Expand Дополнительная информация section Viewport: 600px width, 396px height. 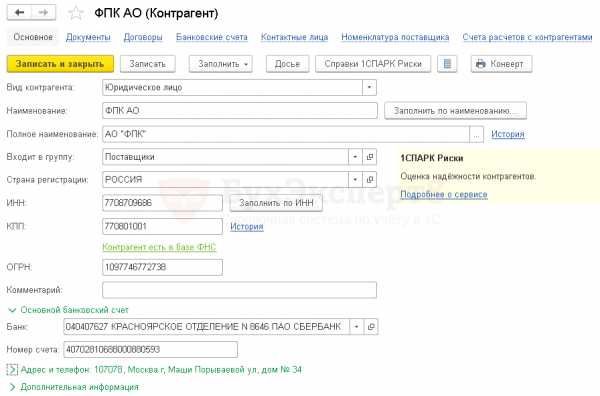12,387
